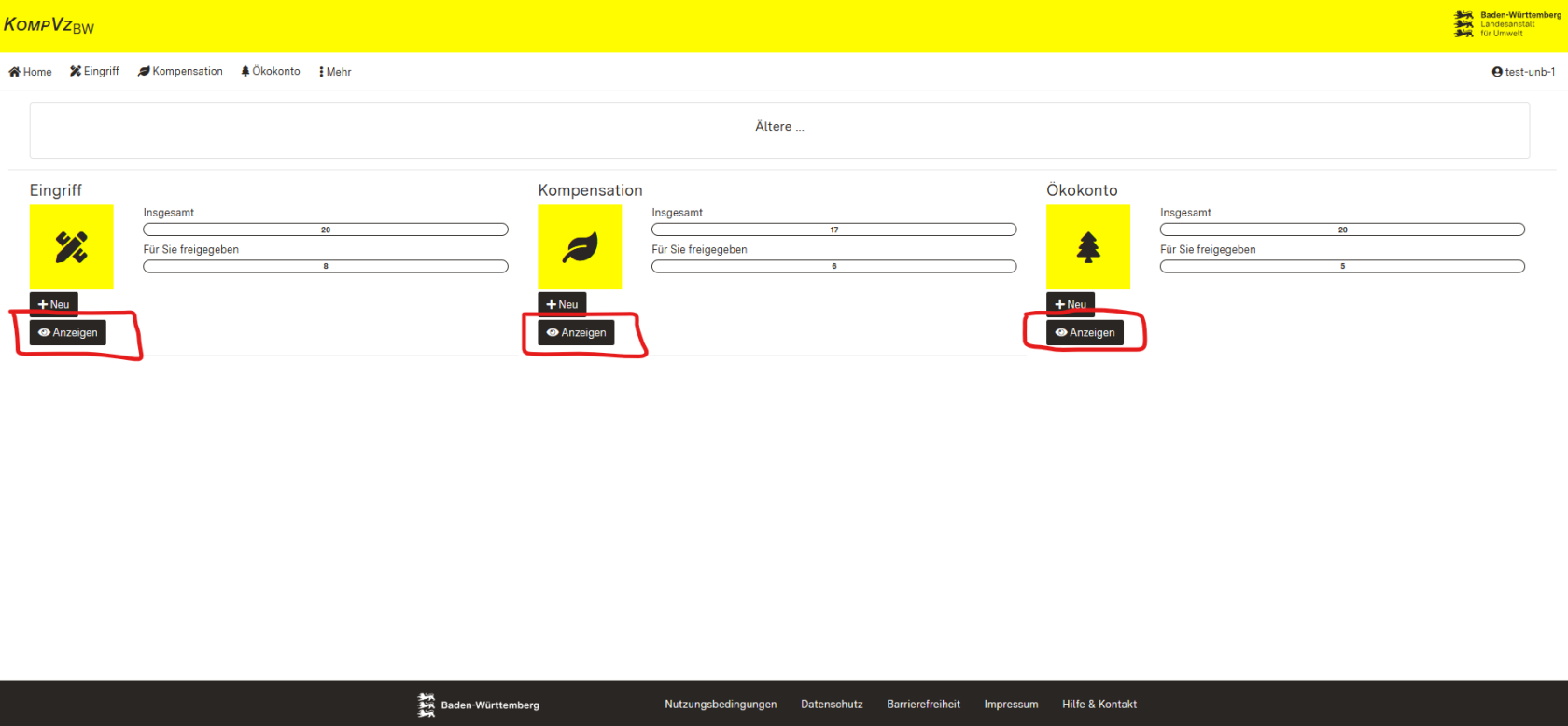Click the Baden-Württemberg logo in the footer
Screen dimensions: 1568x726
tap(479, 705)
